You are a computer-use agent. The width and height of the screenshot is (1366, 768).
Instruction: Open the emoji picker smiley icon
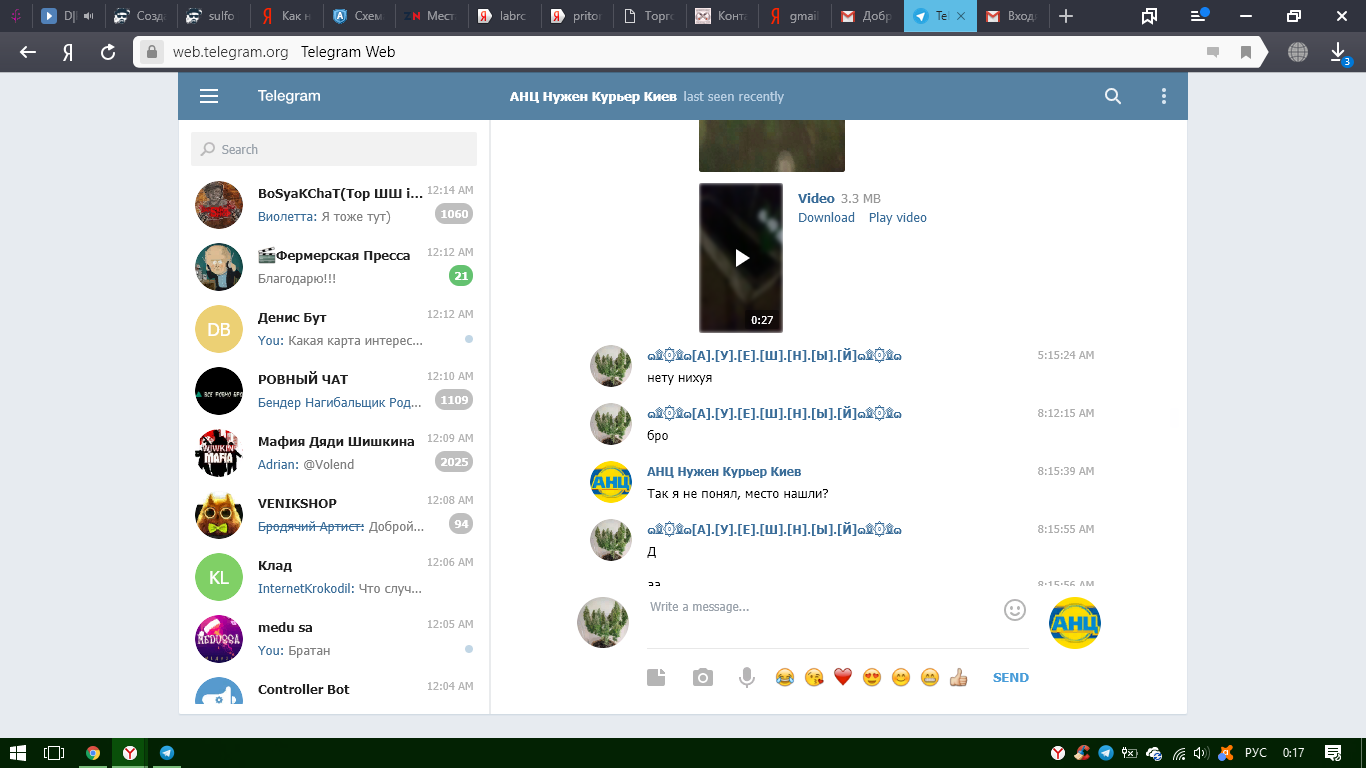click(x=1015, y=609)
